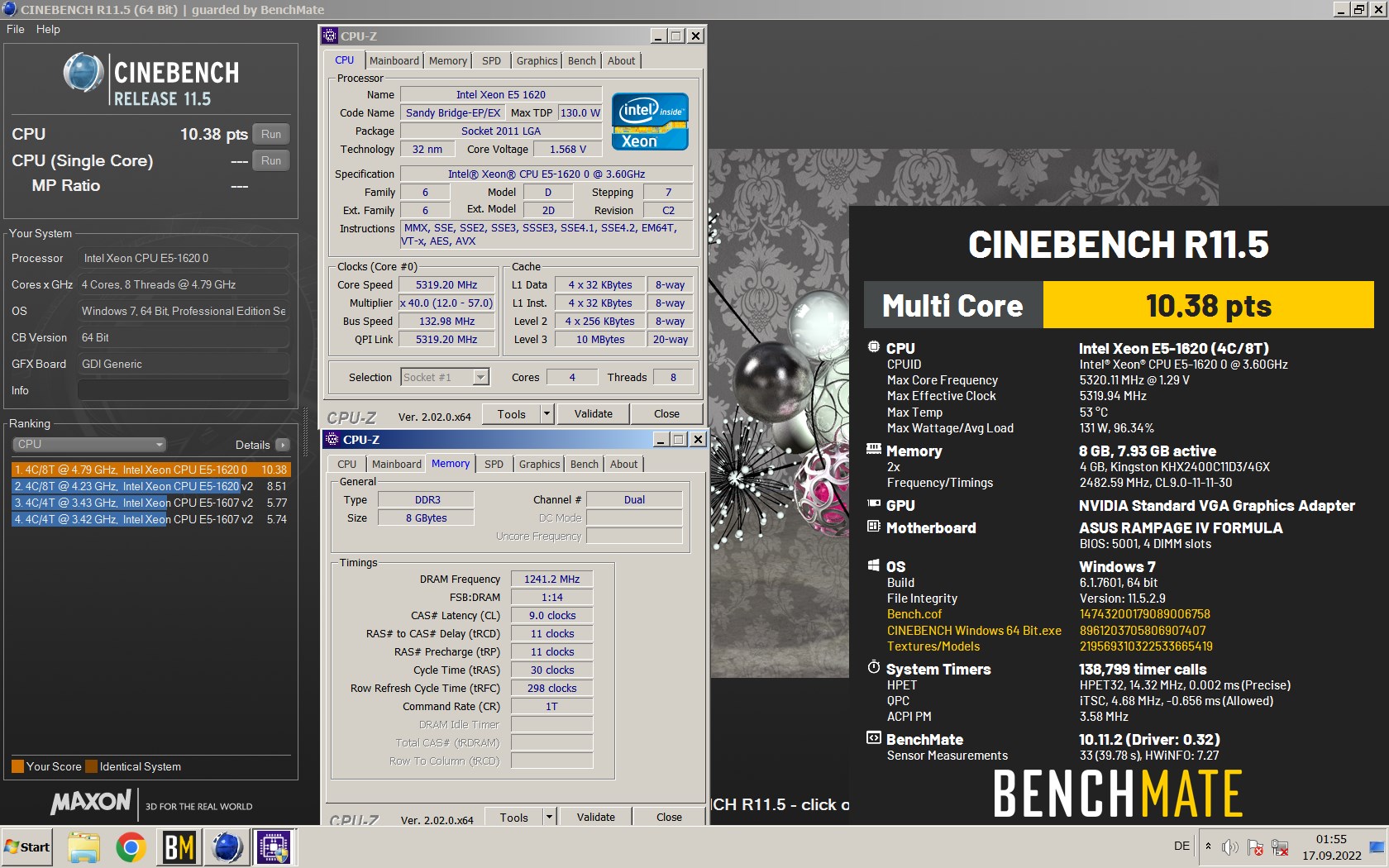Open the Windows Start menu
This screenshot has height=868, width=1389.
click(x=27, y=847)
